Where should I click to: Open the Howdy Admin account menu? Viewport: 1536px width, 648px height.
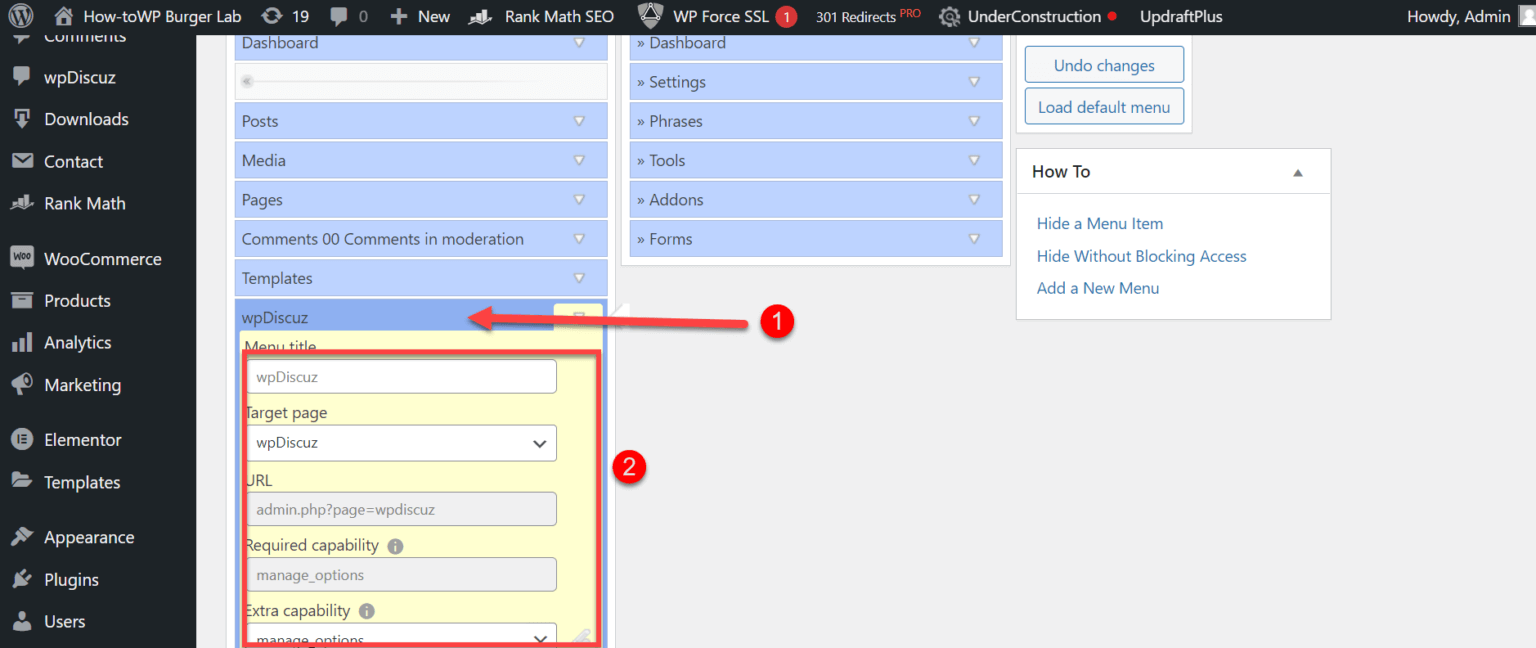point(1460,16)
